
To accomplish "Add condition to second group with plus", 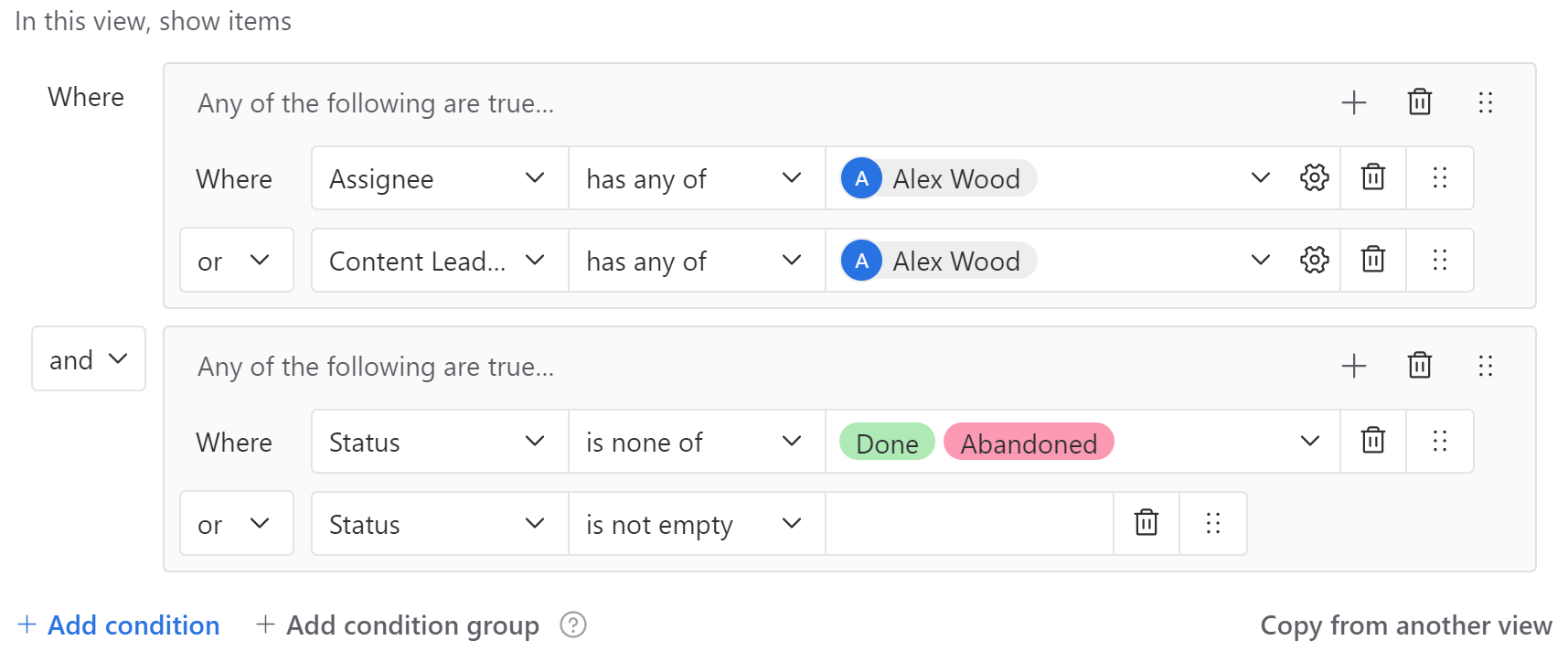I will tap(1354, 366).
